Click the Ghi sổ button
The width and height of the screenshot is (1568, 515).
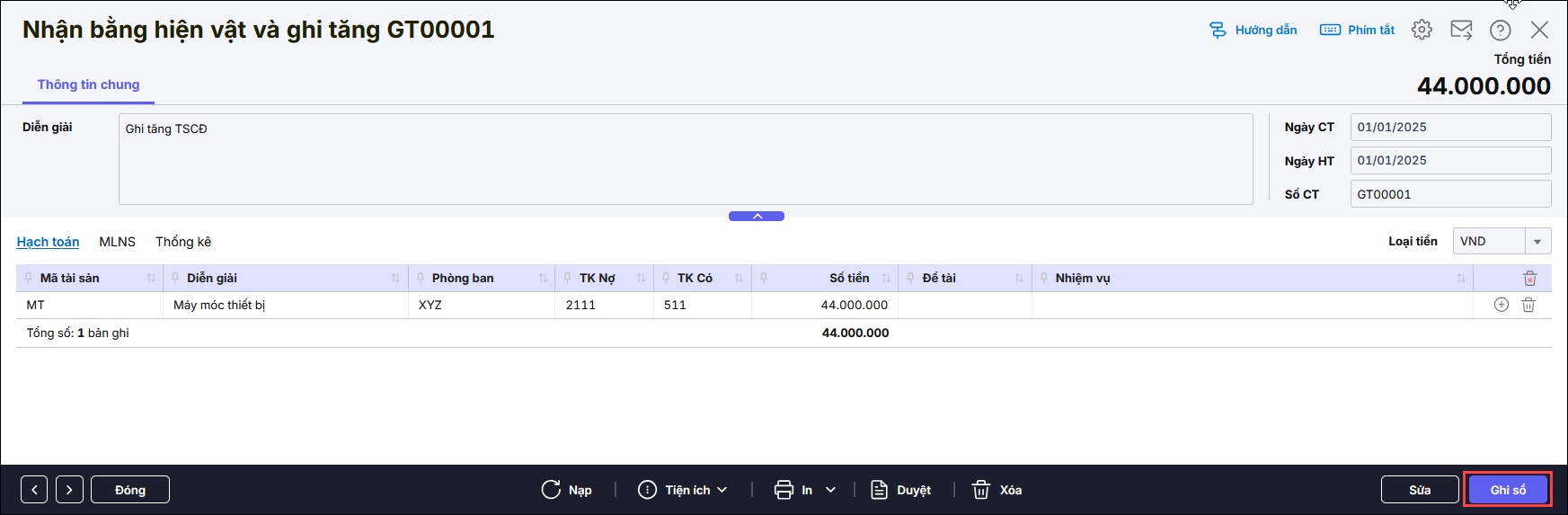pos(1507,490)
